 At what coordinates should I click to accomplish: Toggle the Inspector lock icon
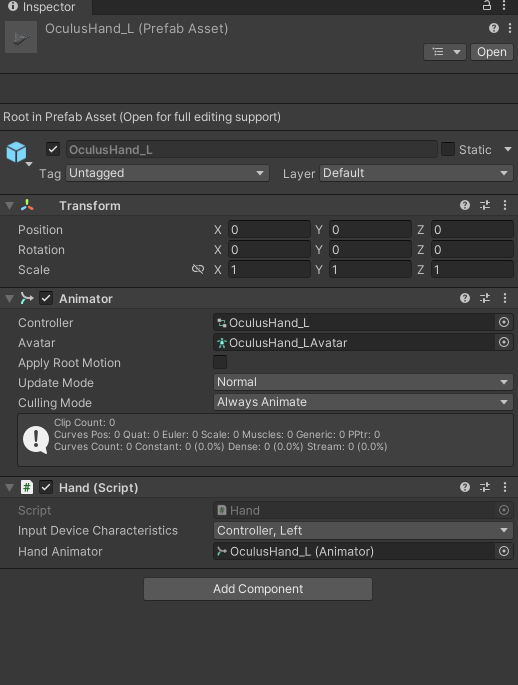(487, 5)
